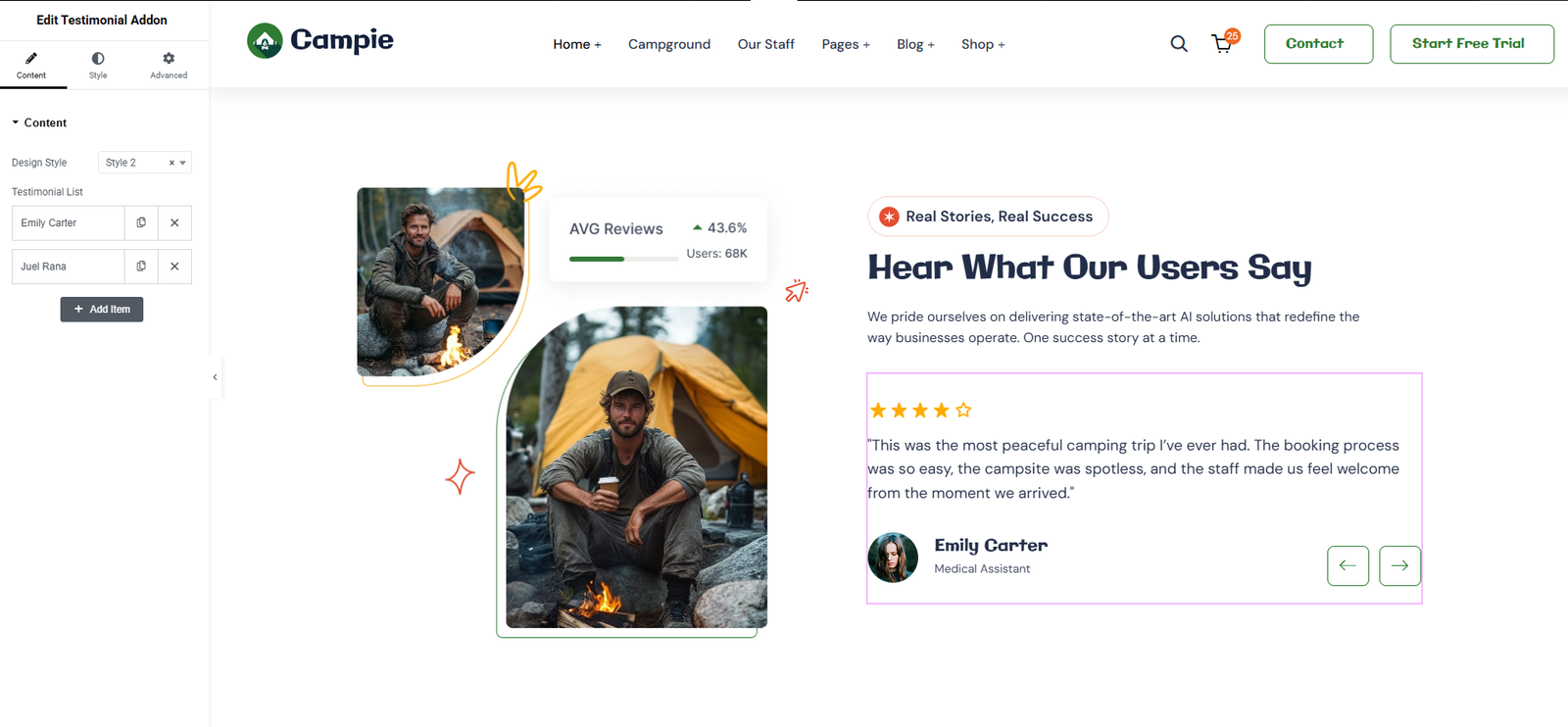Collapse the Content section
The height and width of the screenshot is (727, 1568).
39,123
